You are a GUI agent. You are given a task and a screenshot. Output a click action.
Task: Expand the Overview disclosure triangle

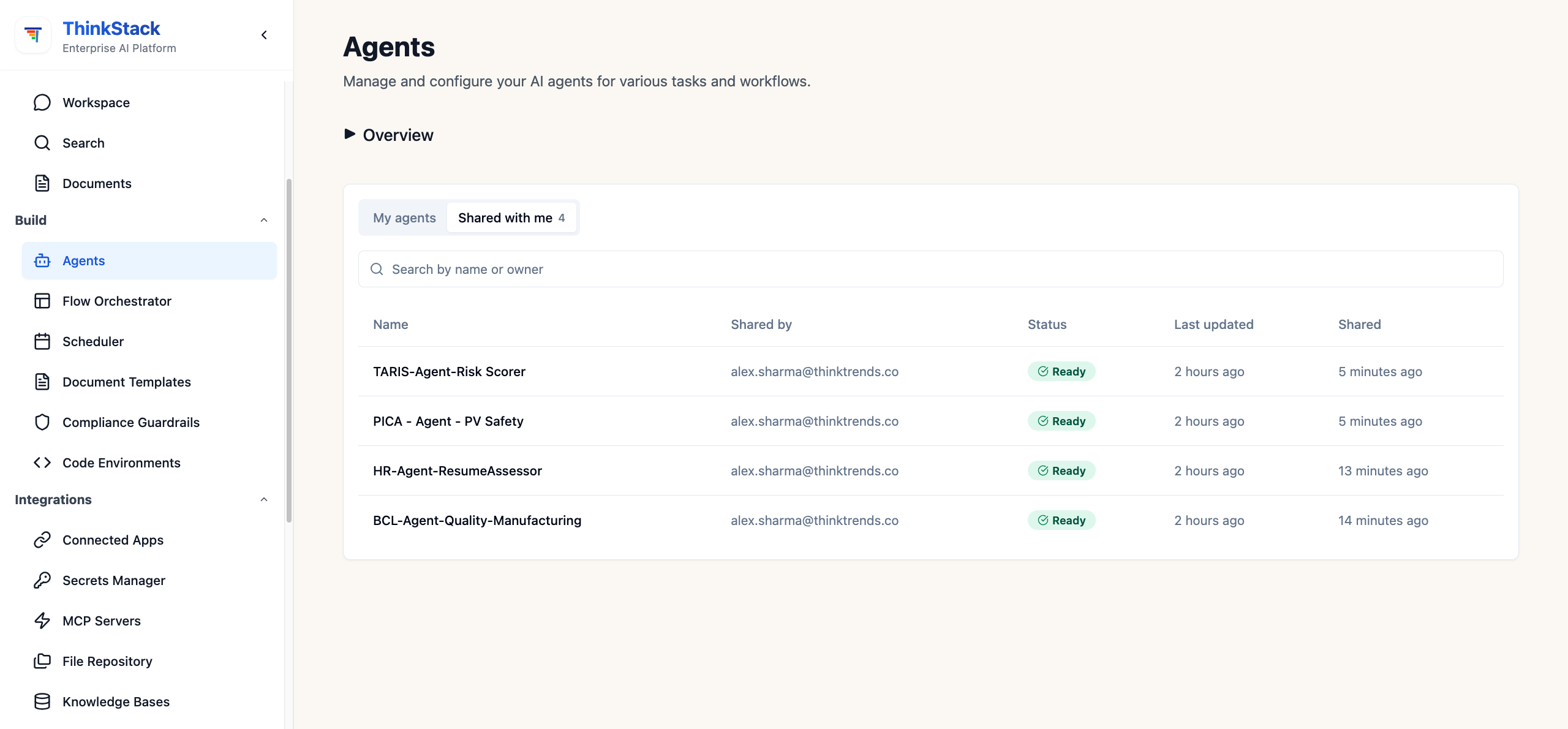pyautogui.click(x=350, y=134)
